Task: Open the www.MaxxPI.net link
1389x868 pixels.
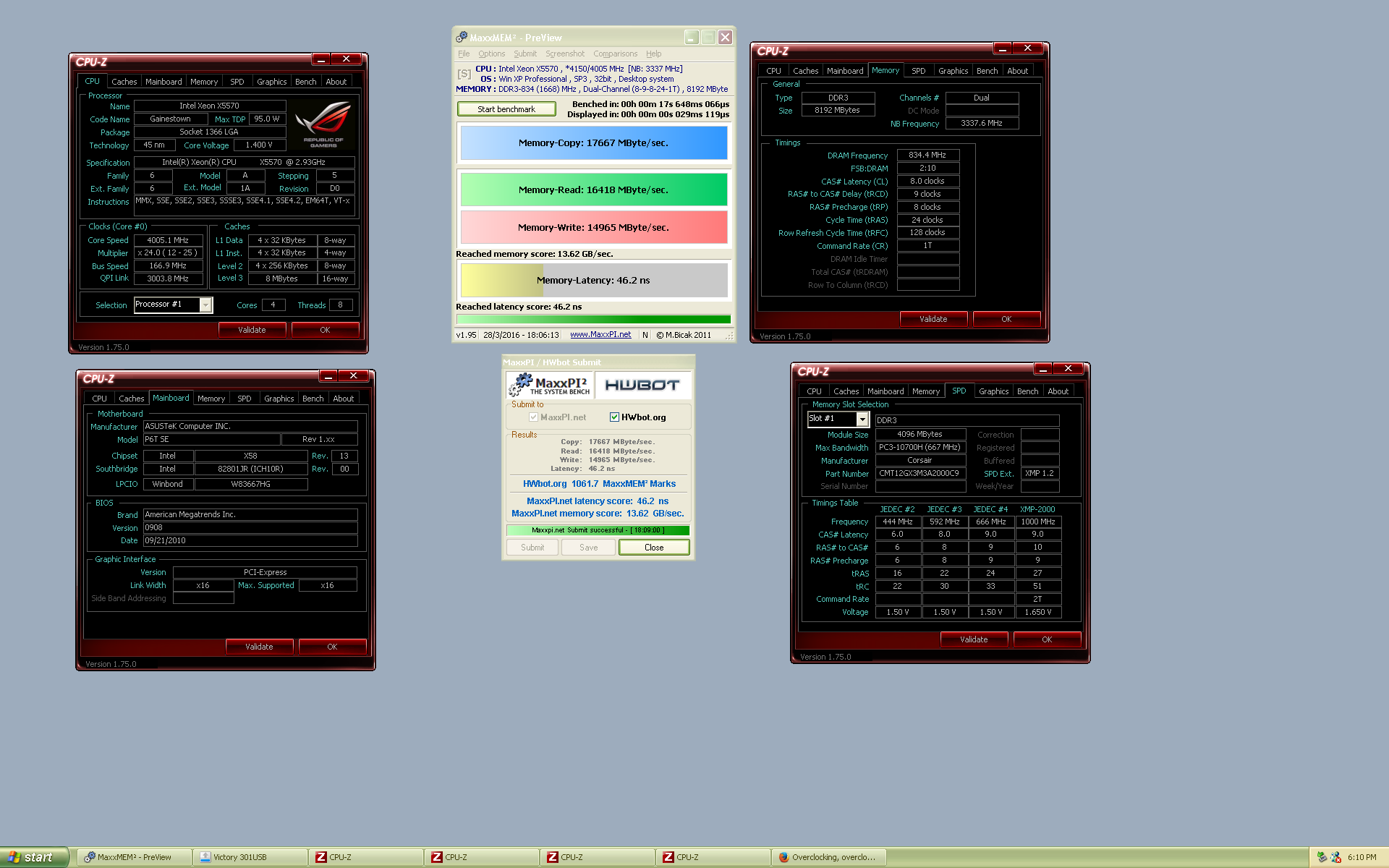Action: 600,335
